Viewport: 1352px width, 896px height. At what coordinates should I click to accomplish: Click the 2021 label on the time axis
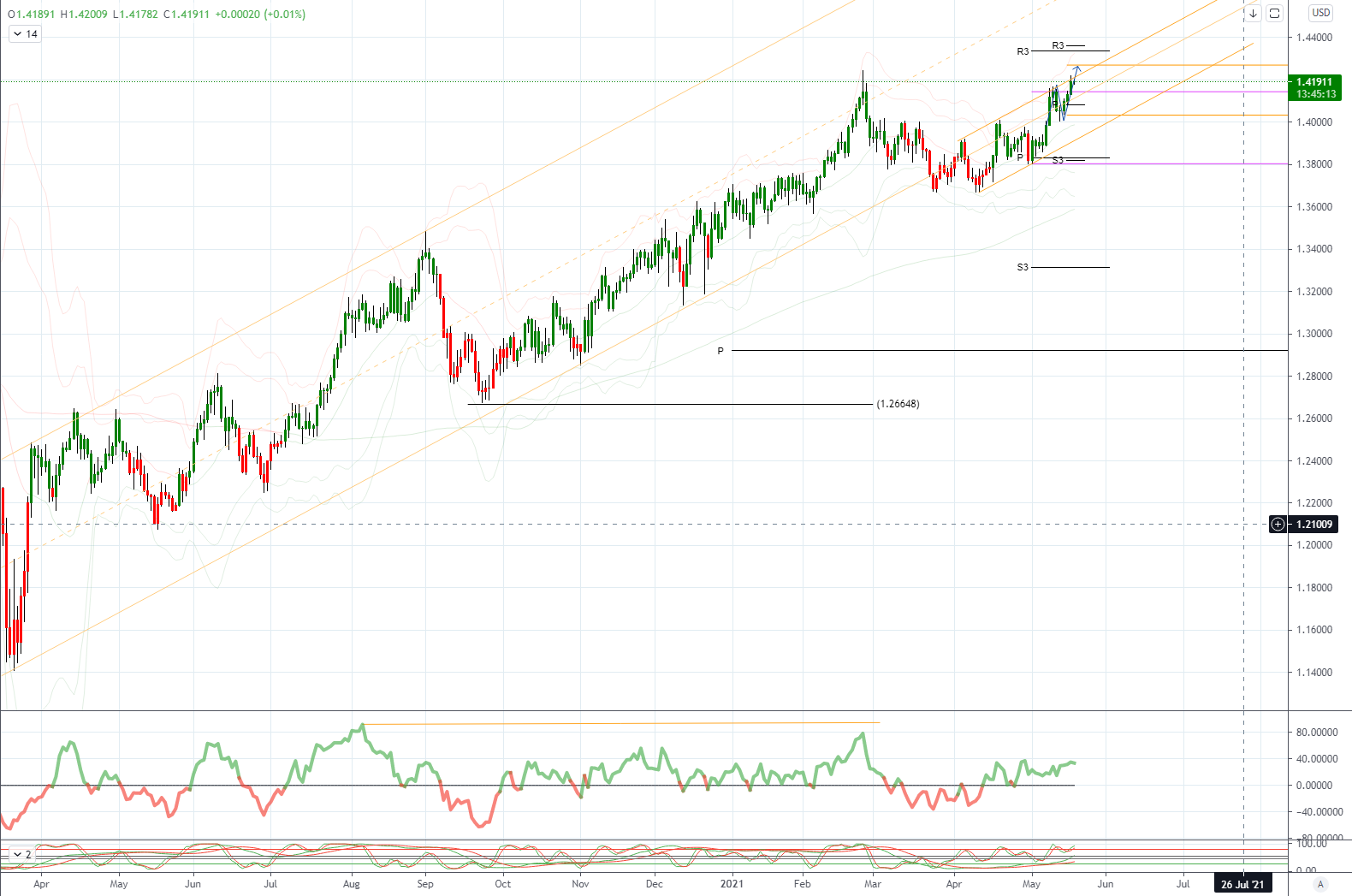pos(732,884)
